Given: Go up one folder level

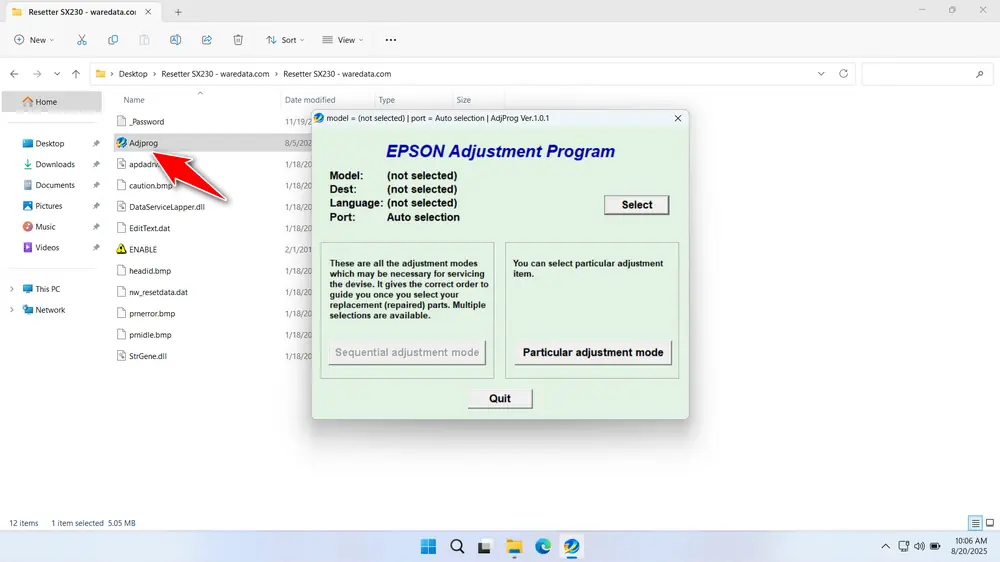Looking at the screenshot, I should pyautogui.click(x=76, y=74).
